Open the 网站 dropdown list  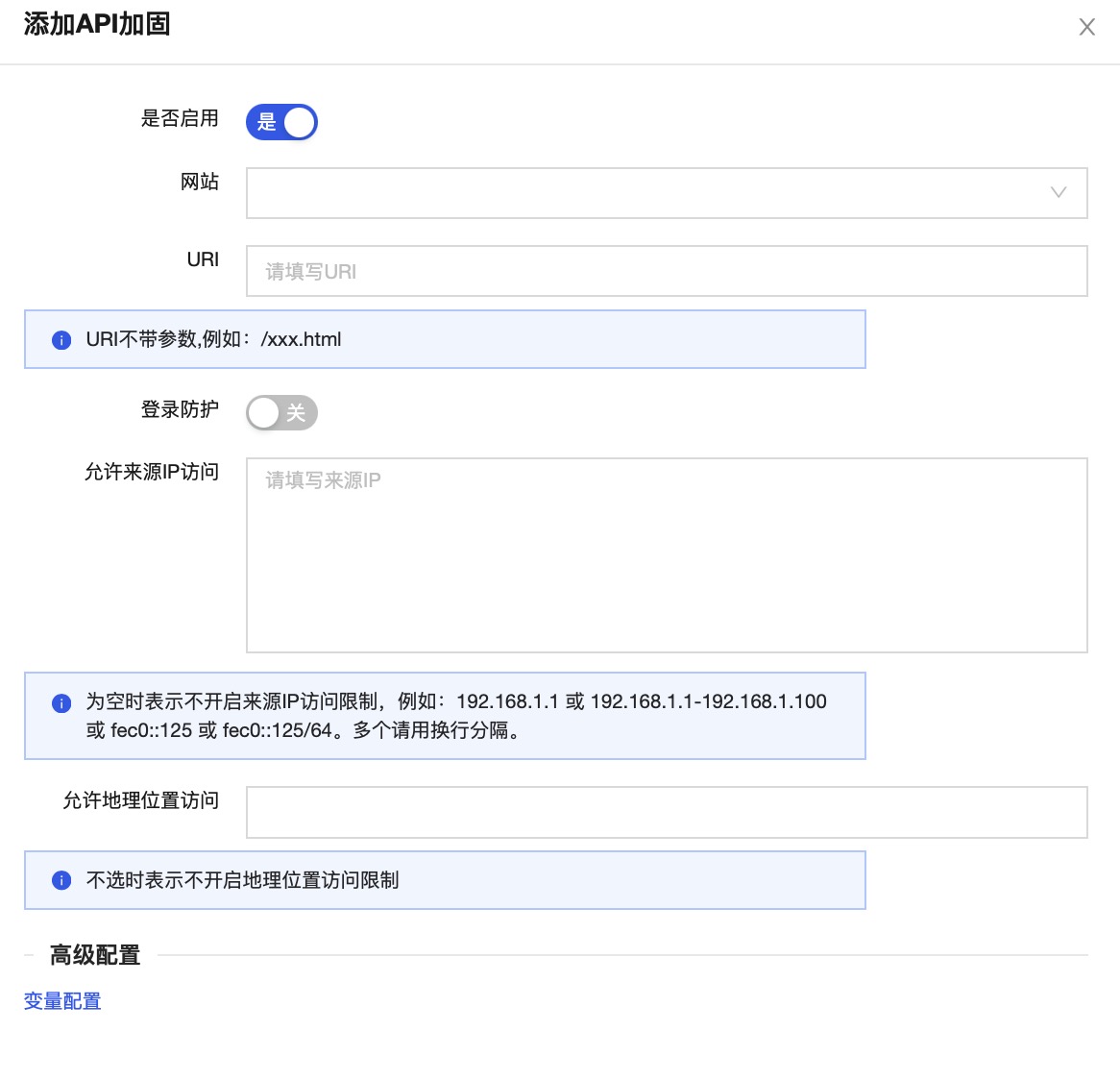653,193
